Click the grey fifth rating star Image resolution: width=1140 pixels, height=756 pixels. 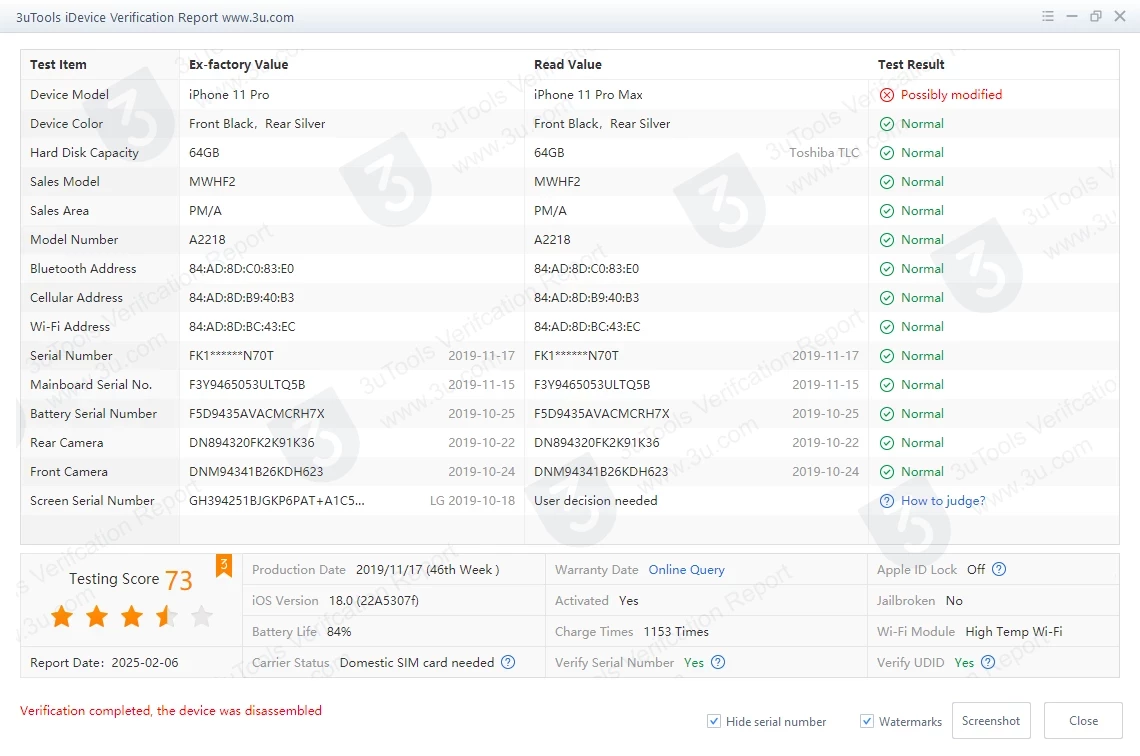pos(201,616)
